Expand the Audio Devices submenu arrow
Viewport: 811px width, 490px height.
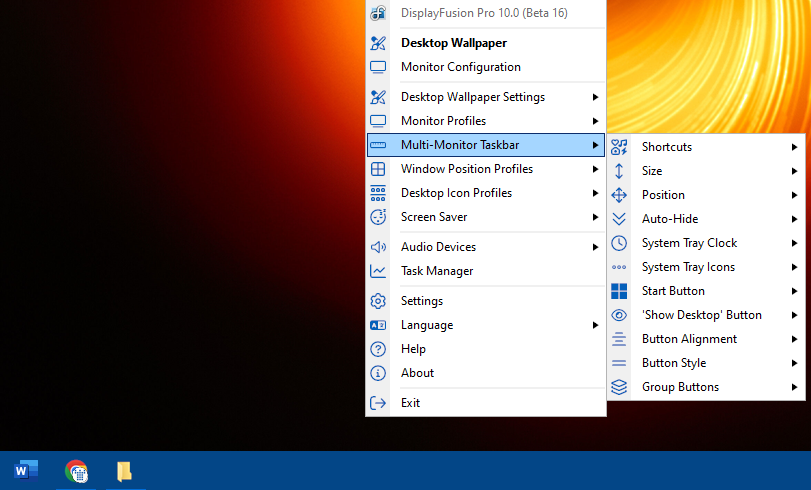pyautogui.click(x=595, y=247)
